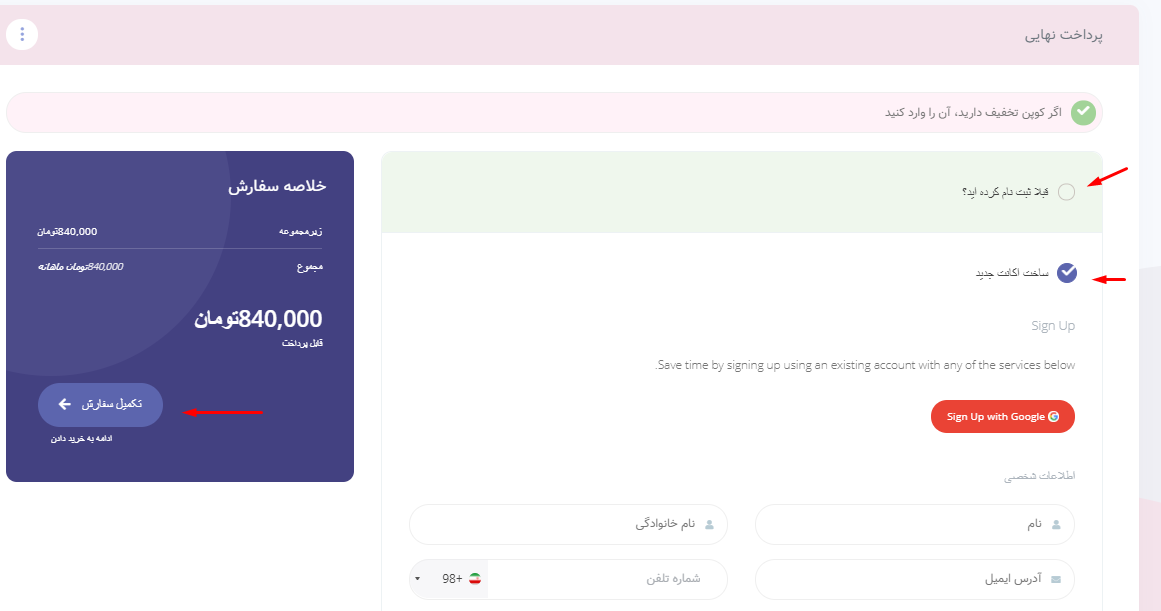Focus the first name (نام) field
Image resolution: width=1161 pixels, height=611 pixels.
(914, 524)
